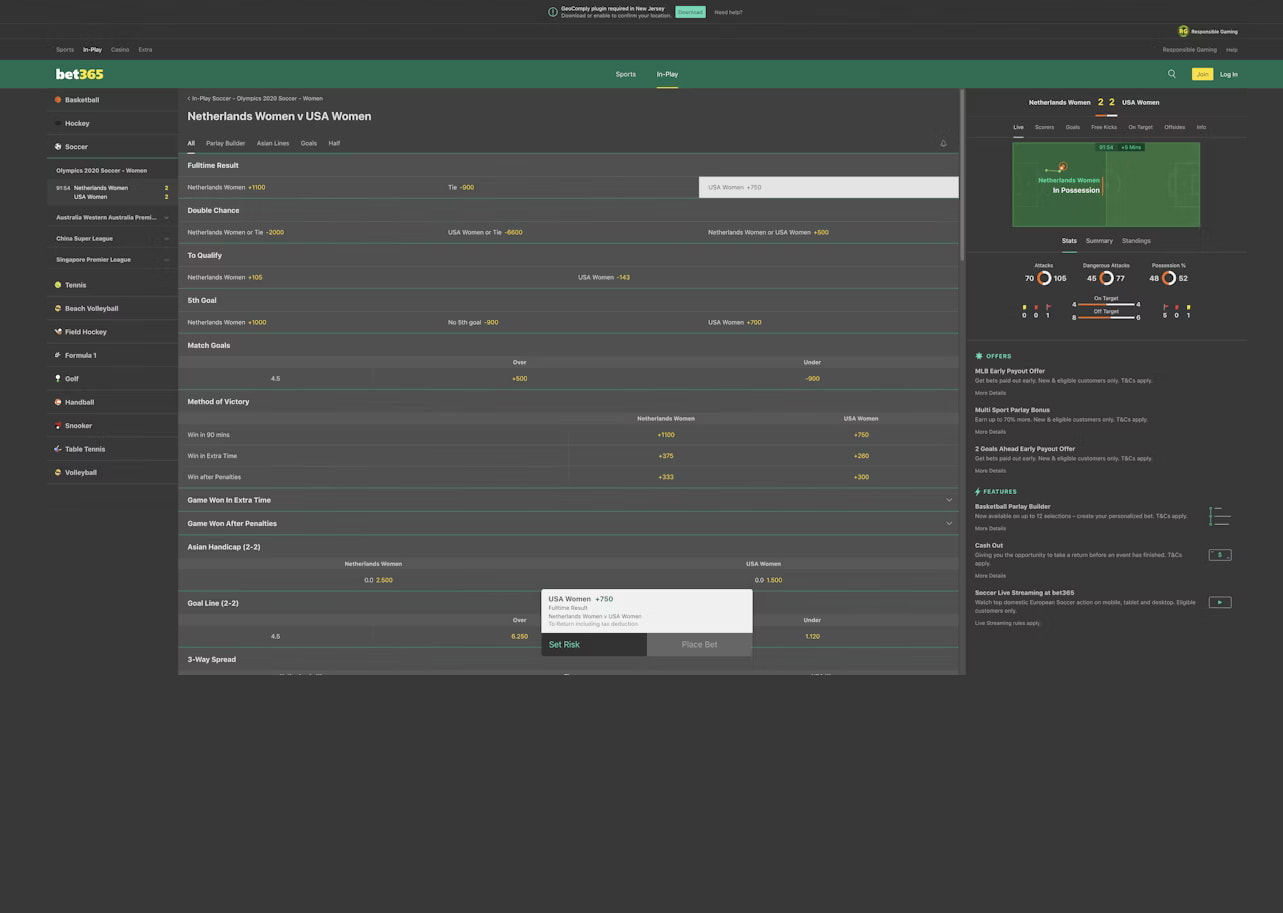Click the Possession % donut chart
Viewport: 1283px width, 913px height.
pyautogui.click(x=1168, y=278)
